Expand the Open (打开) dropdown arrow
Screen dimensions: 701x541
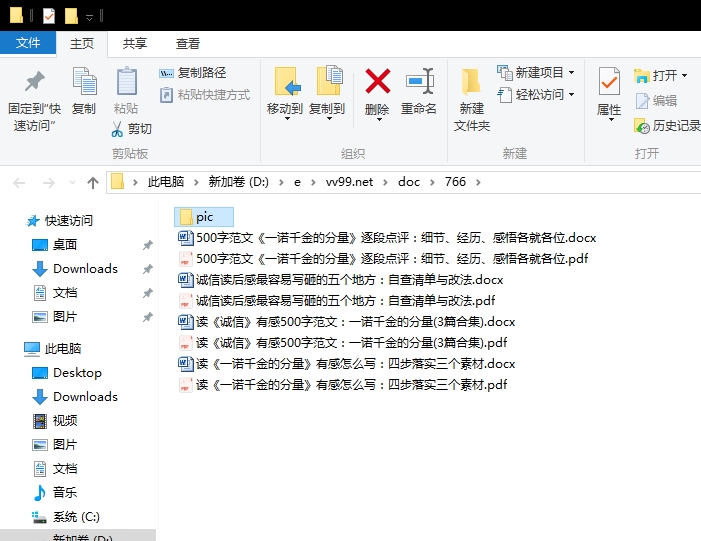(684, 76)
